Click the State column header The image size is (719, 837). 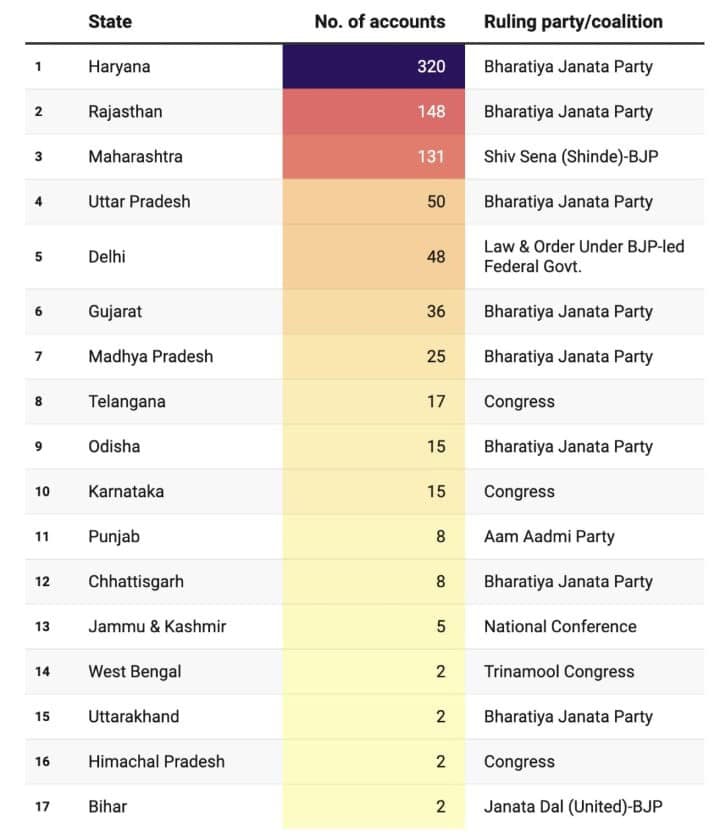(110, 21)
